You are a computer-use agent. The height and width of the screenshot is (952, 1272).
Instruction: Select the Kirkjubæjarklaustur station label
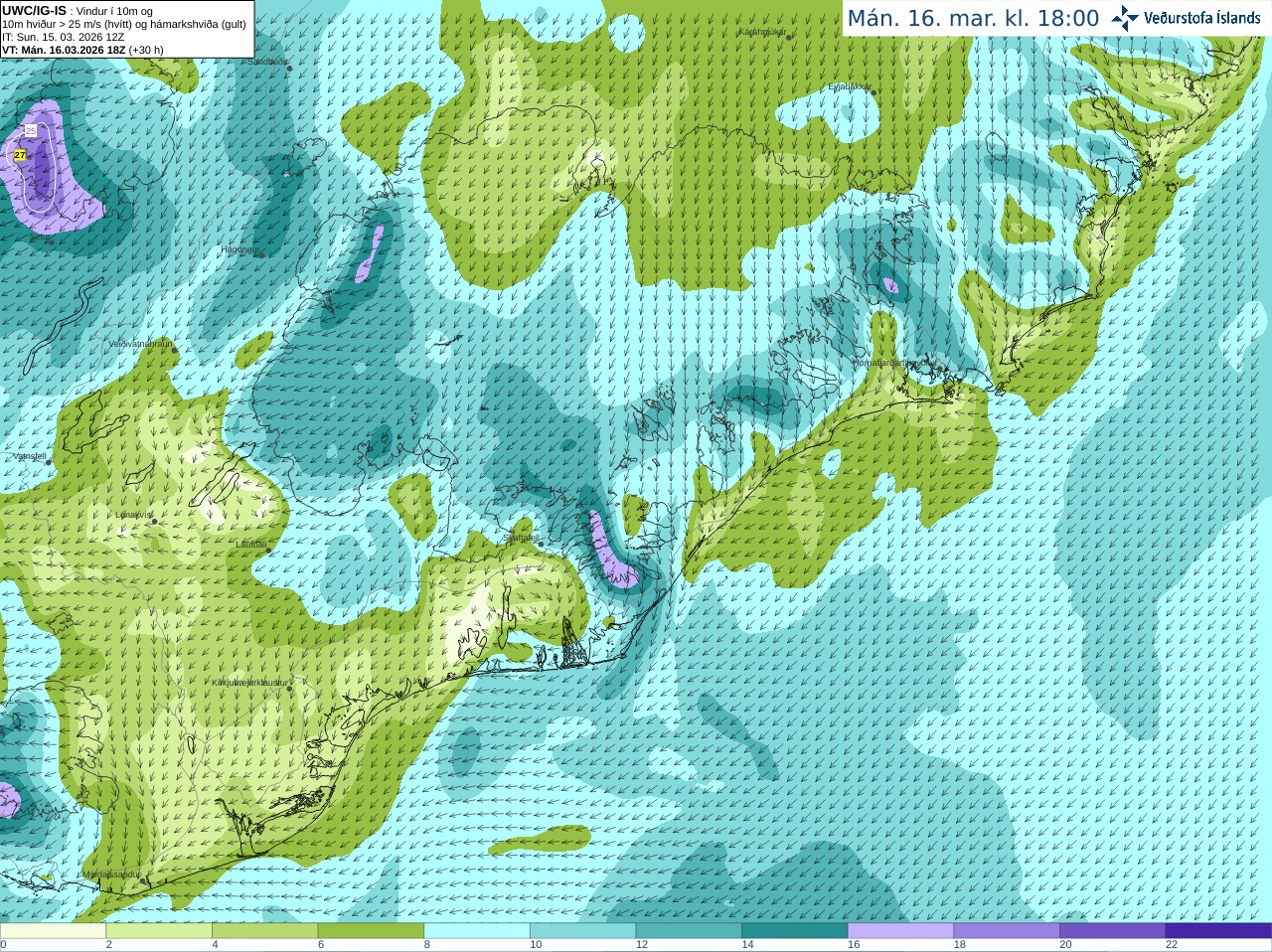click(x=250, y=683)
